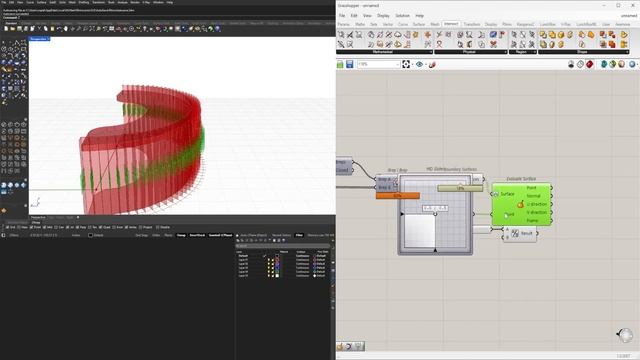Select the Perspective viewport tab at bottom

pyautogui.click(x=38, y=217)
